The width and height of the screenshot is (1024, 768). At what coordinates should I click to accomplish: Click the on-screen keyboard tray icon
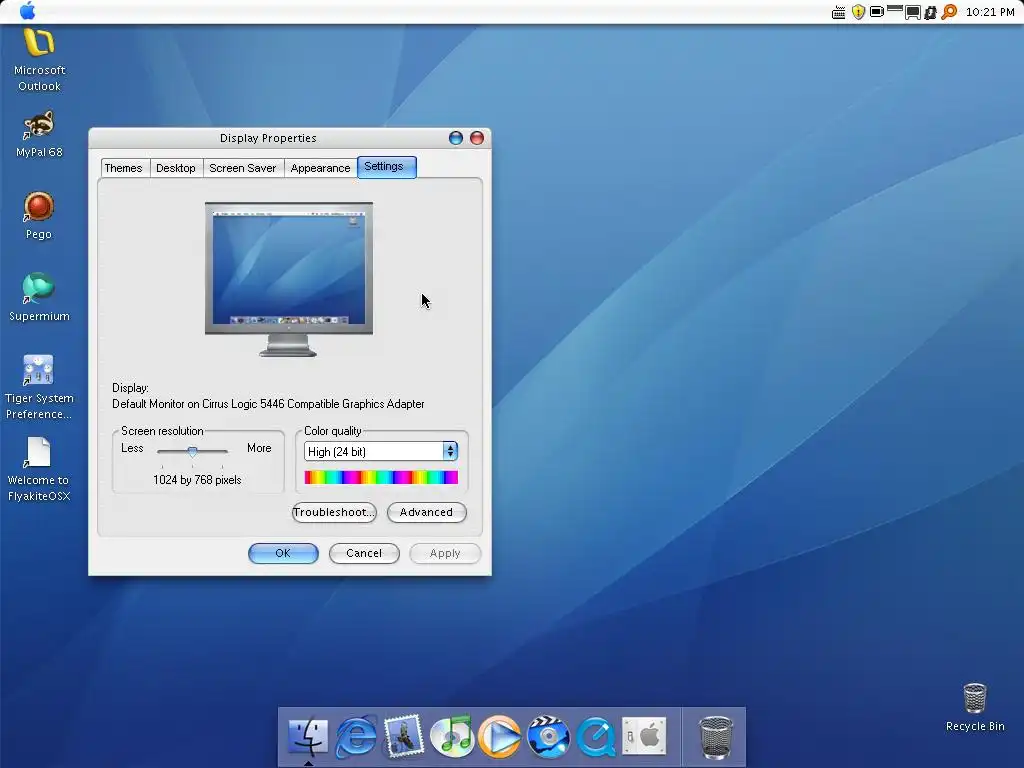(839, 12)
